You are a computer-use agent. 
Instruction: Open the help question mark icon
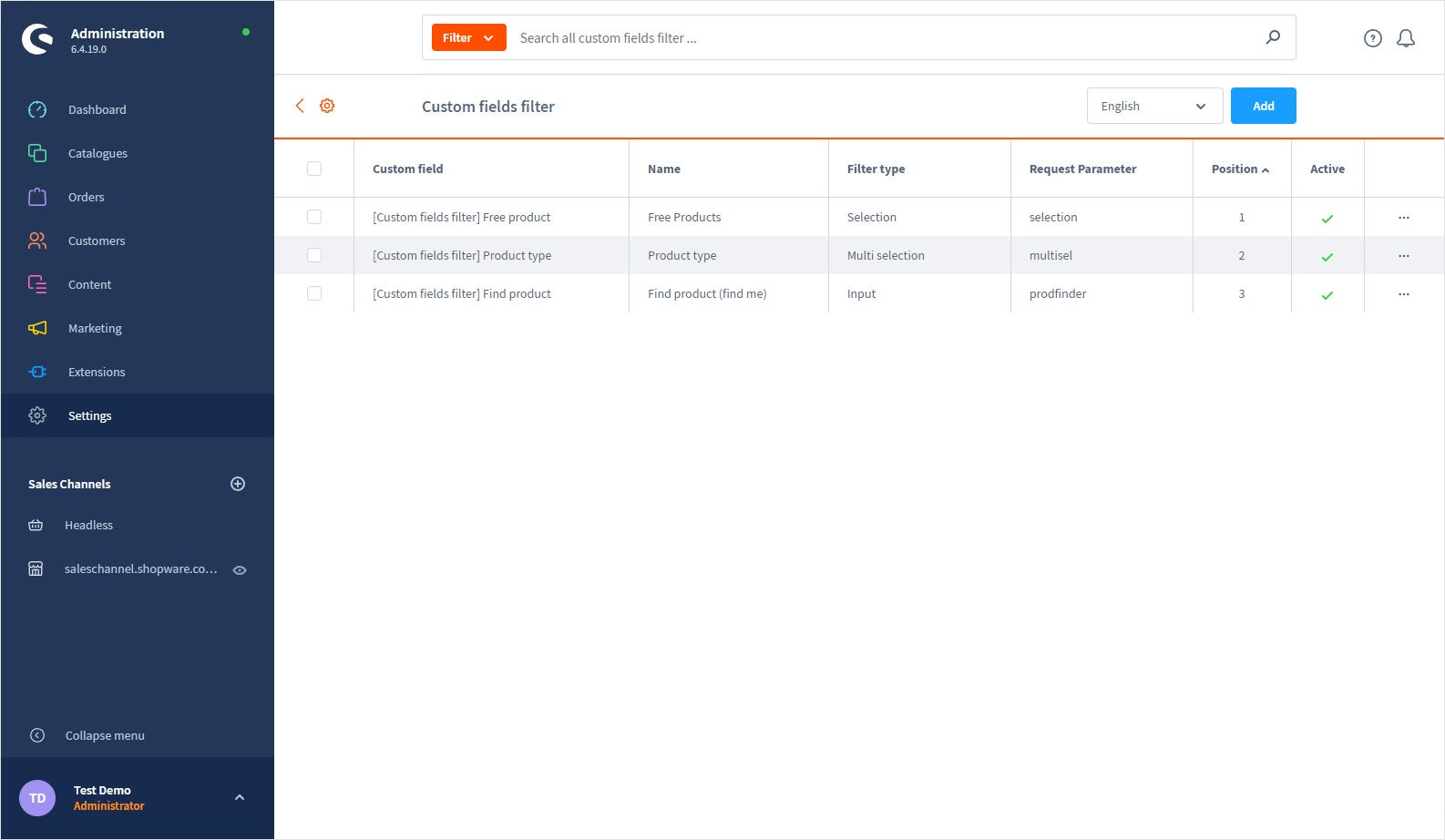pos(1373,38)
